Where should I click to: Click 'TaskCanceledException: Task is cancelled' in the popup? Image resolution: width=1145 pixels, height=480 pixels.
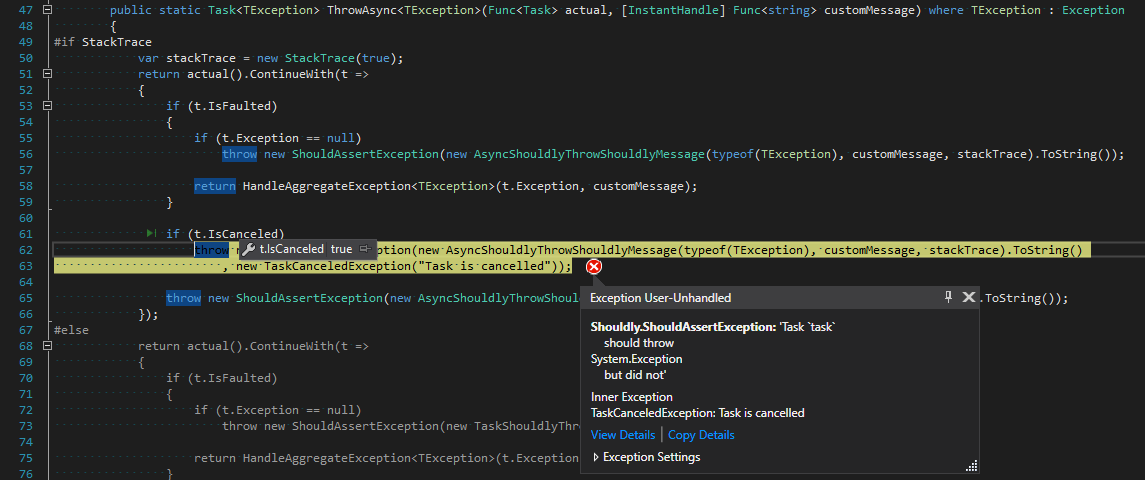click(697, 413)
